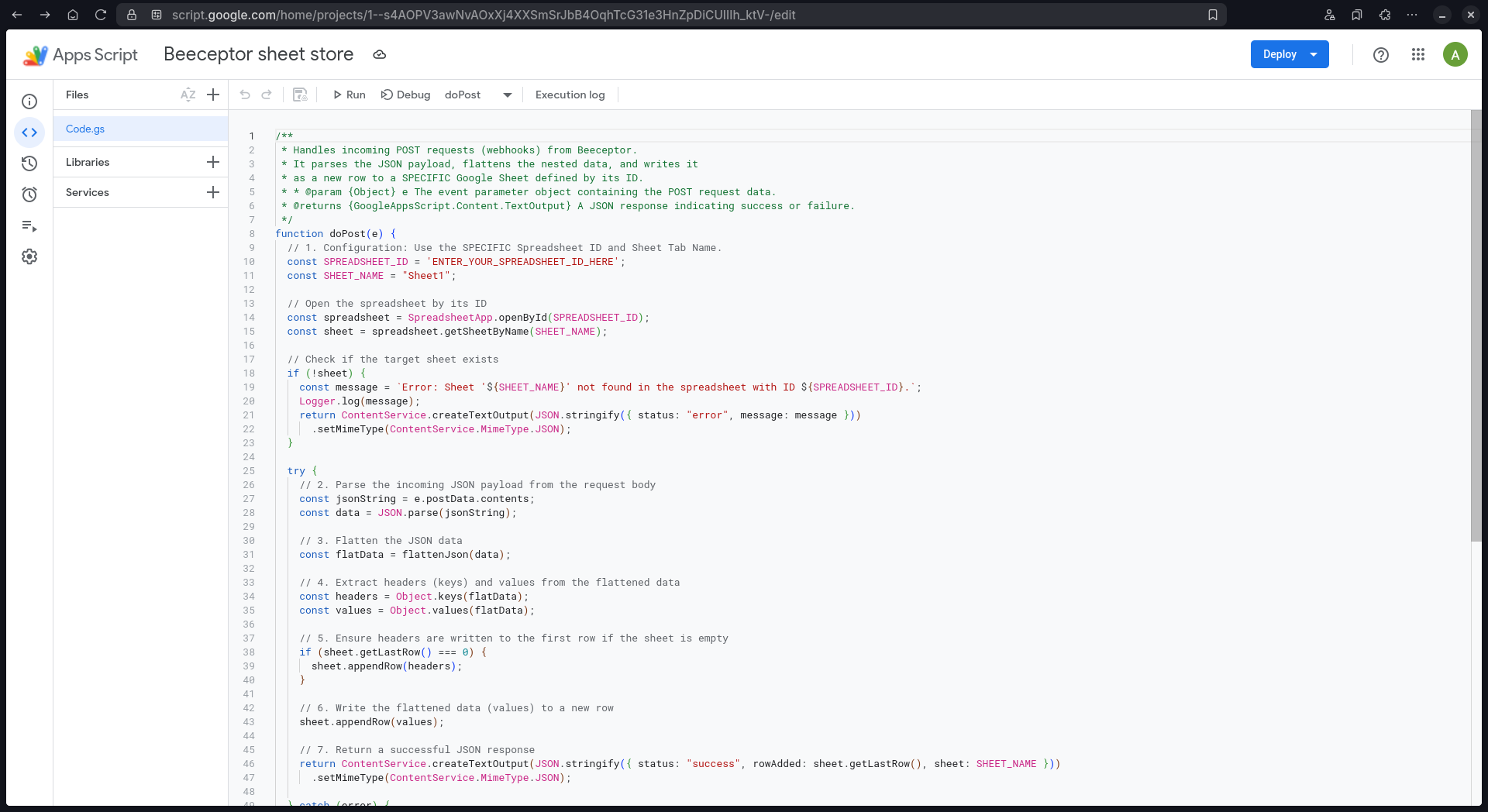Switch to the Execution log tab
This screenshot has width=1488, height=812.
(x=570, y=95)
